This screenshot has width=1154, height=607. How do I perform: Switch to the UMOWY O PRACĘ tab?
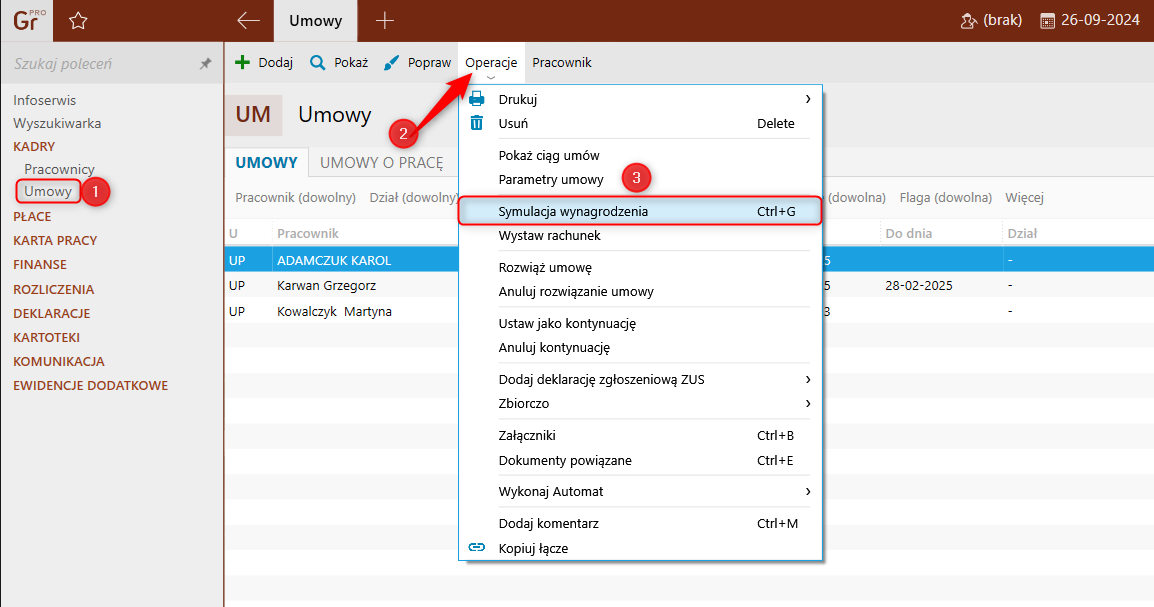click(381, 163)
